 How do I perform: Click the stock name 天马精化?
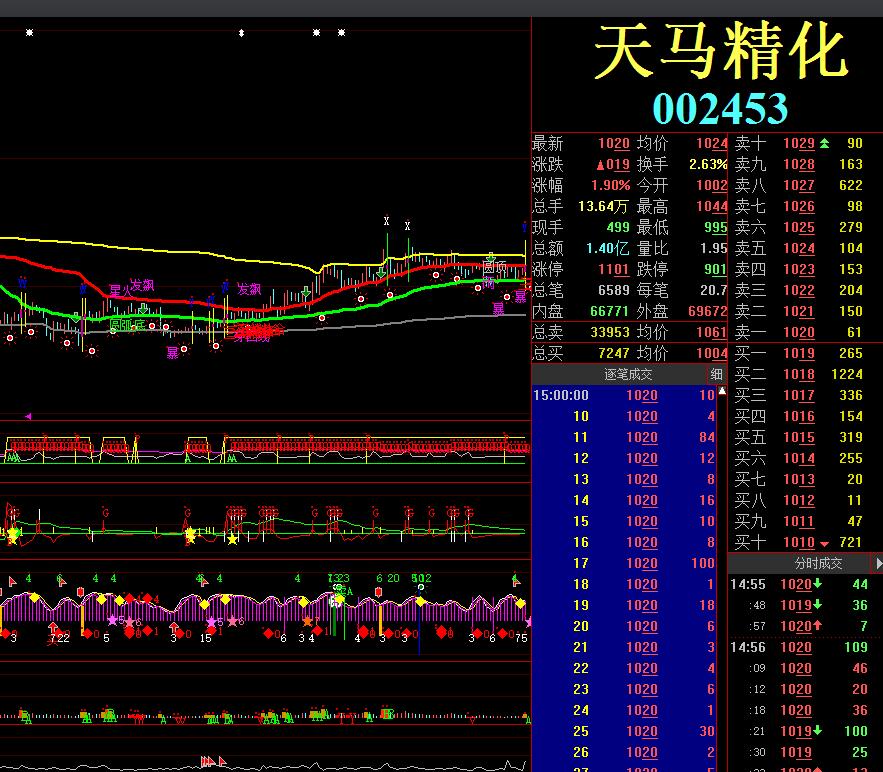(721, 51)
